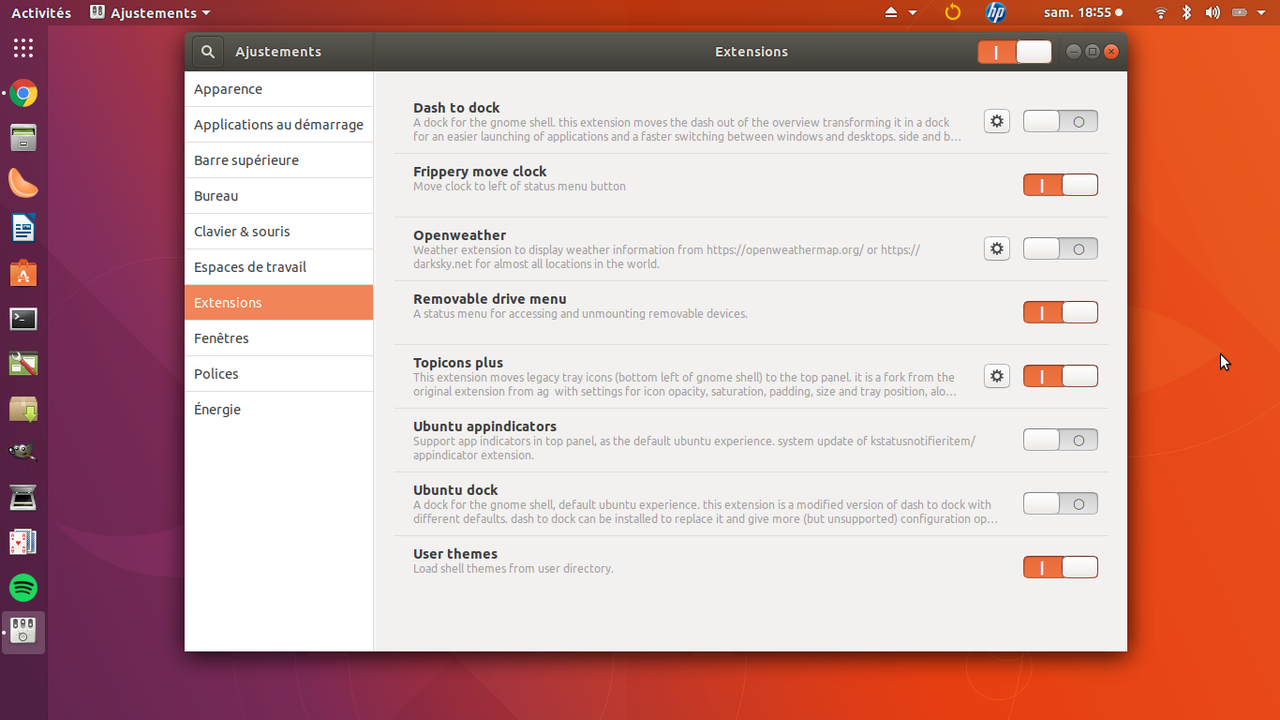The image size is (1280, 720).
Task: Open the Files manager dock icon
Action: point(23,138)
